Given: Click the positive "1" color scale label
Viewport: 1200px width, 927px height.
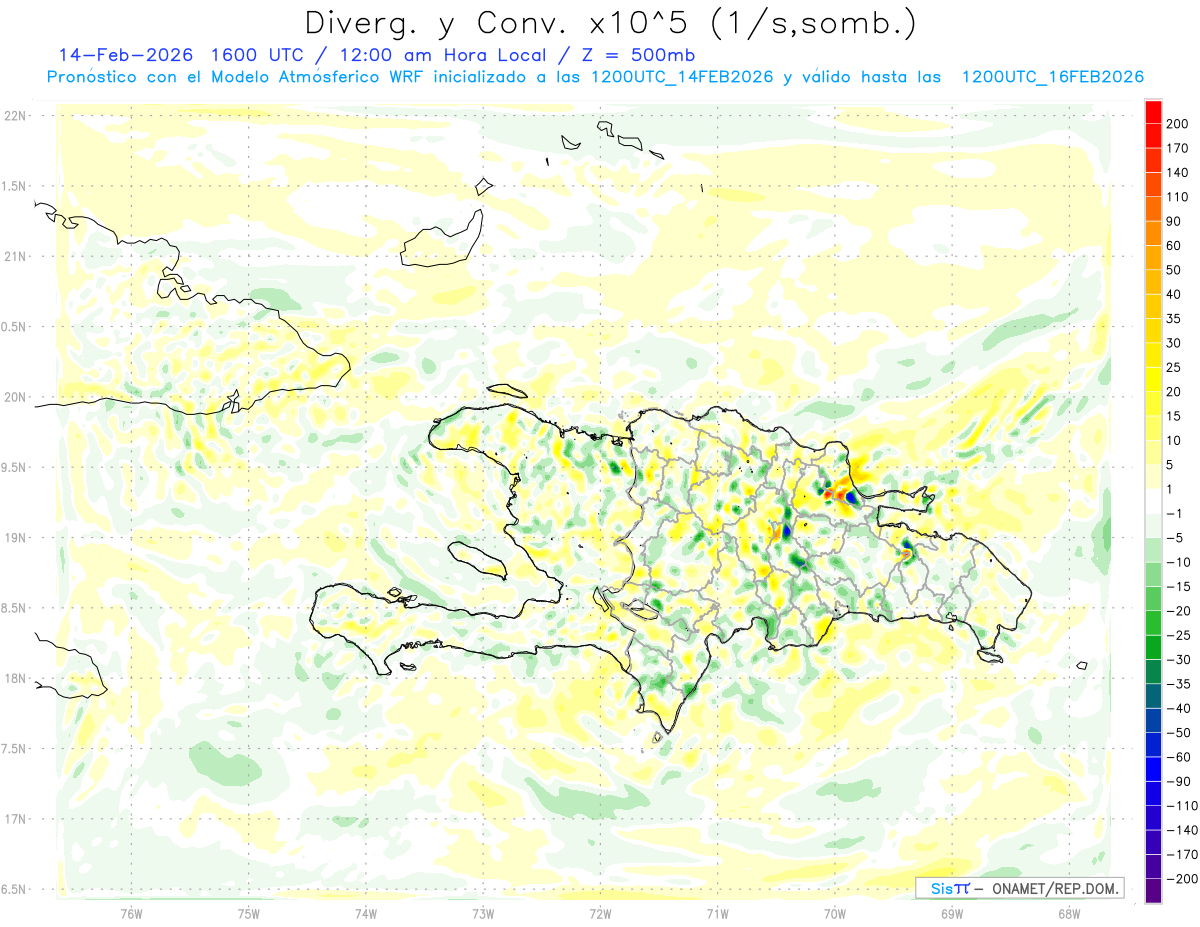Looking at the screenshot, I should tap(1170, 489).
